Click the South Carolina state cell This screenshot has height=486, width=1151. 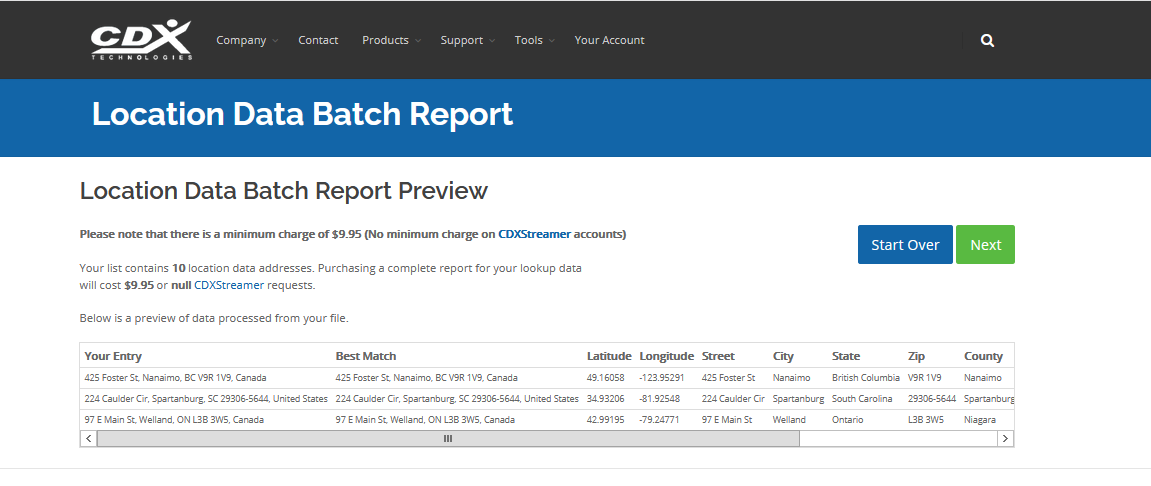[862, 399]
